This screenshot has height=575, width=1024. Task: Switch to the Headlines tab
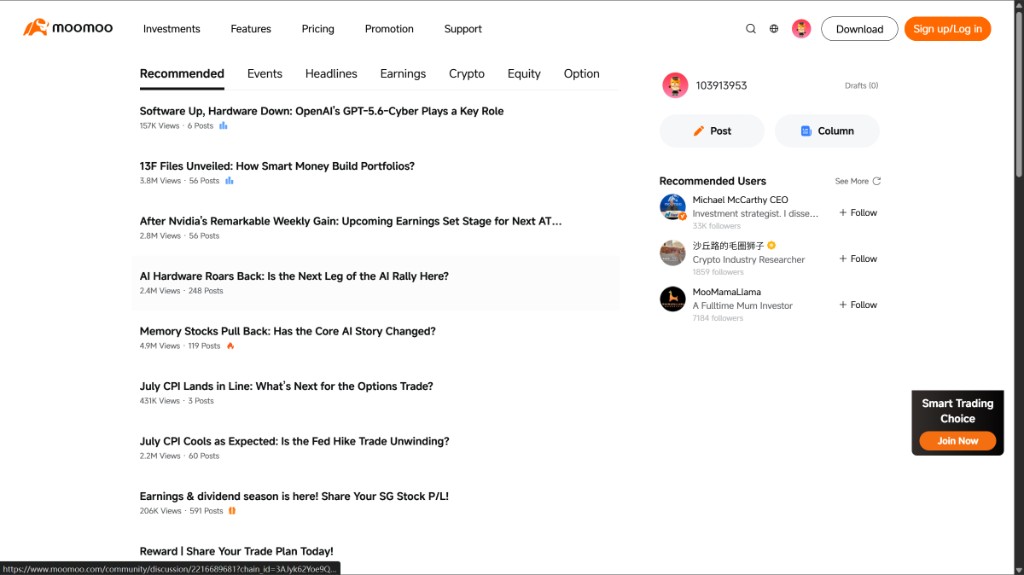(x=331, y=74)
